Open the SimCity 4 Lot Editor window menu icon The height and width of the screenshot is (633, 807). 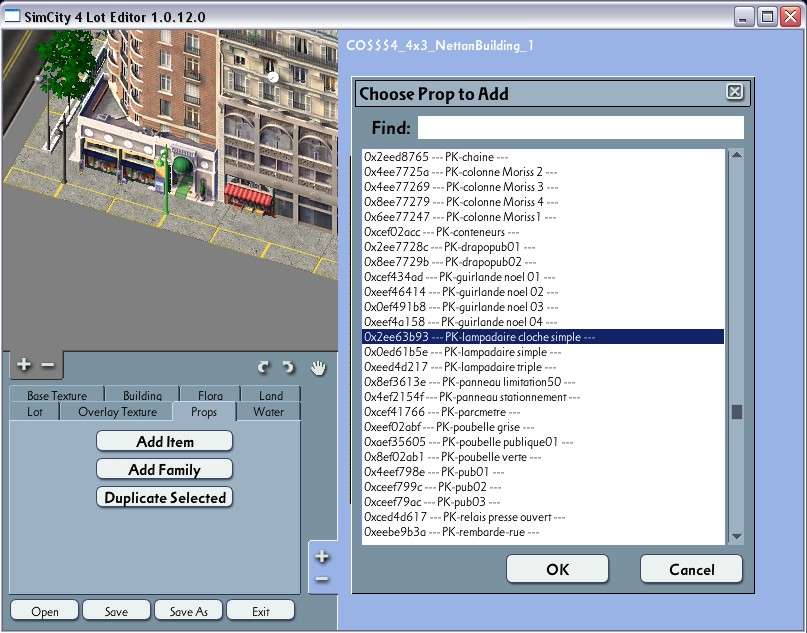point(11,16)
